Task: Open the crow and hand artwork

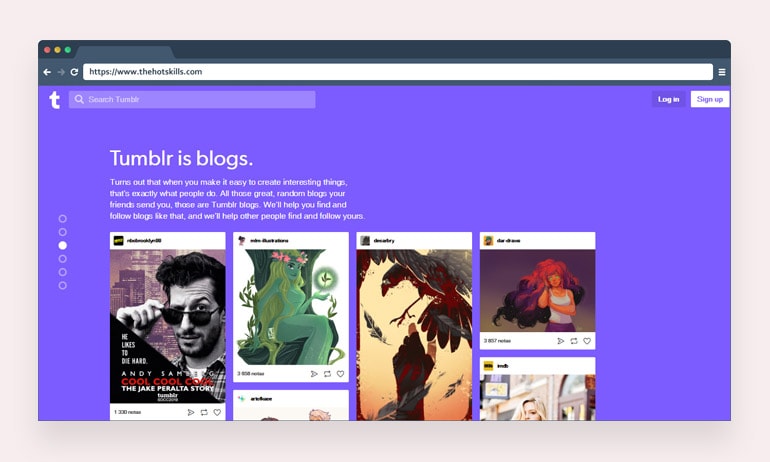Action: (414, 335)
